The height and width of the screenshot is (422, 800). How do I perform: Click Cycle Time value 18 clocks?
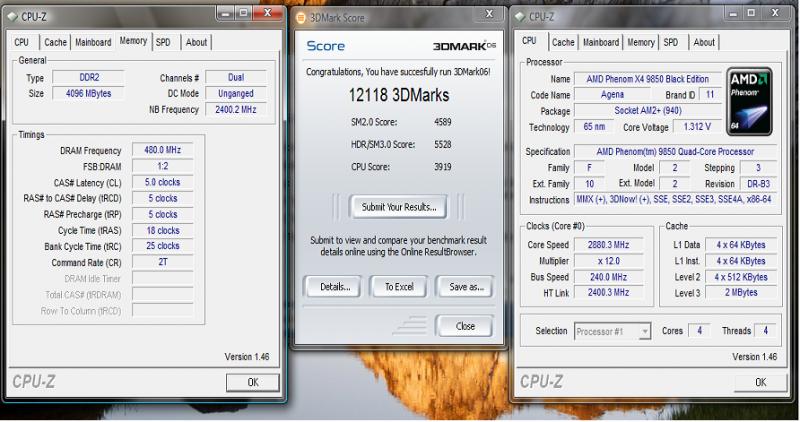(163, 231)
